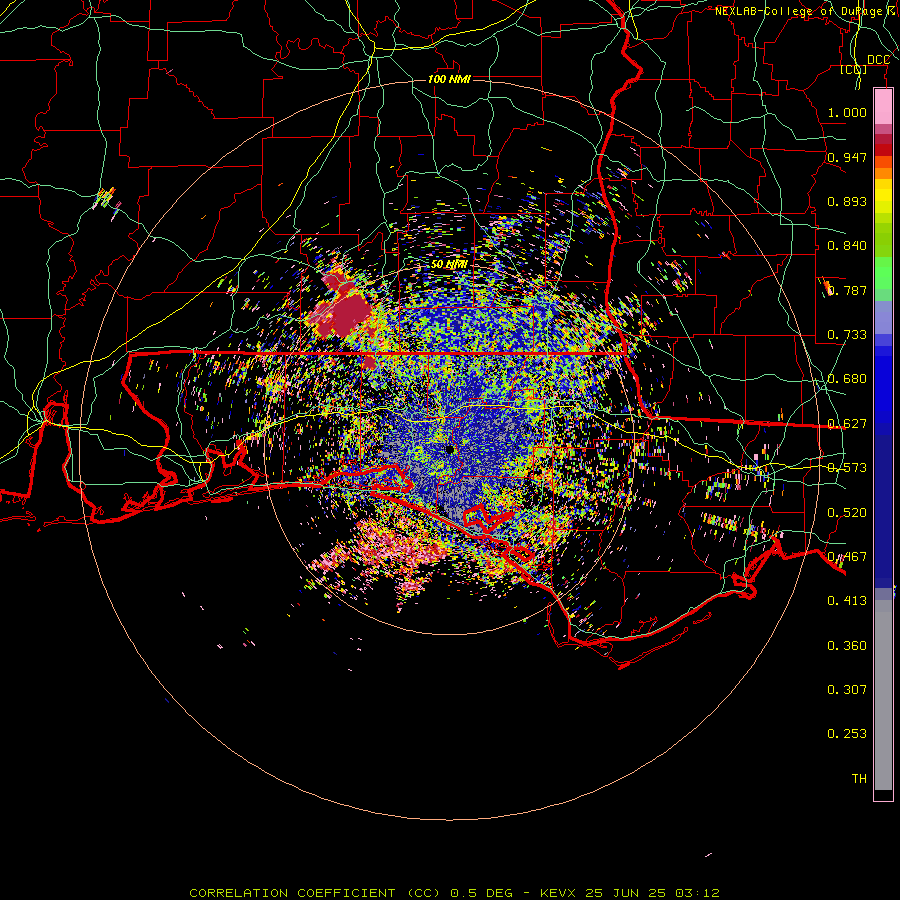The height and width of the screenshot is (900, 900).
Task: Click the 0.893 value on the color scale
Action: coord(847,201)
